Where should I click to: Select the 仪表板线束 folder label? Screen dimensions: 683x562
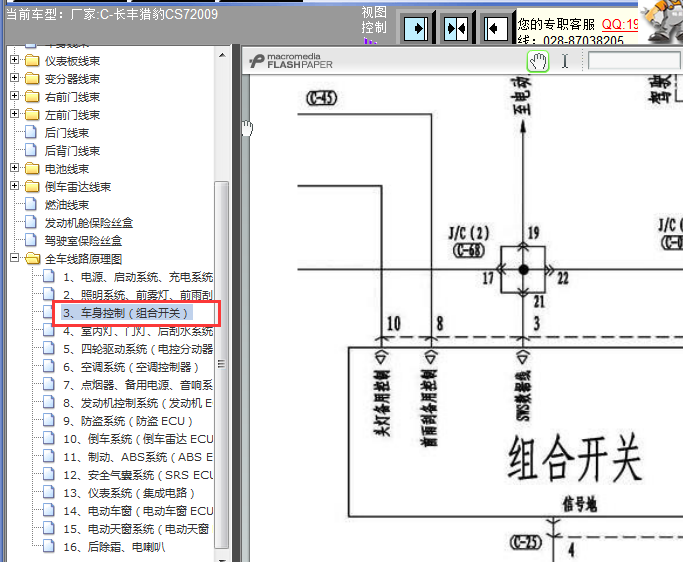[72, 61]
